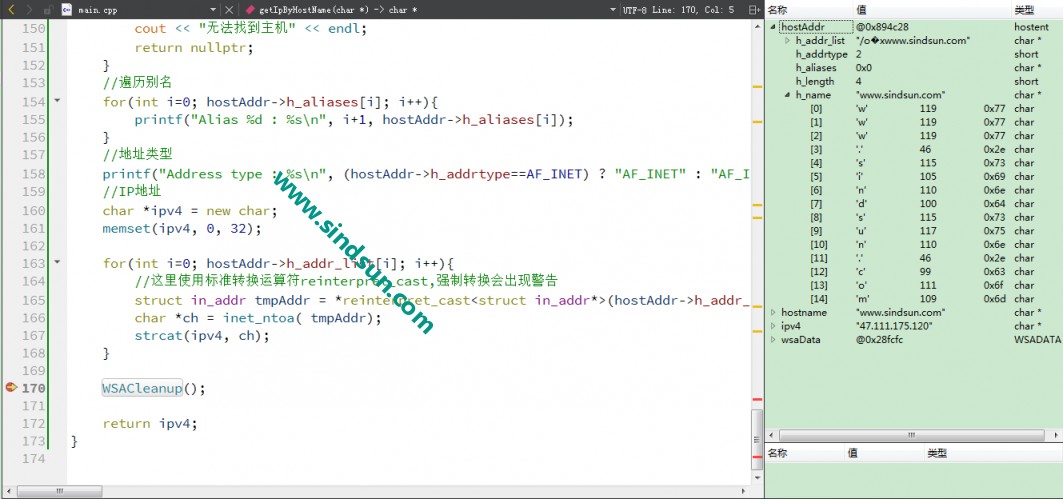Image resolution: width=1063 pixels, height=499 pixels.
Task: Go back with the left arrow icon
Action: click(x=10, y=9)
